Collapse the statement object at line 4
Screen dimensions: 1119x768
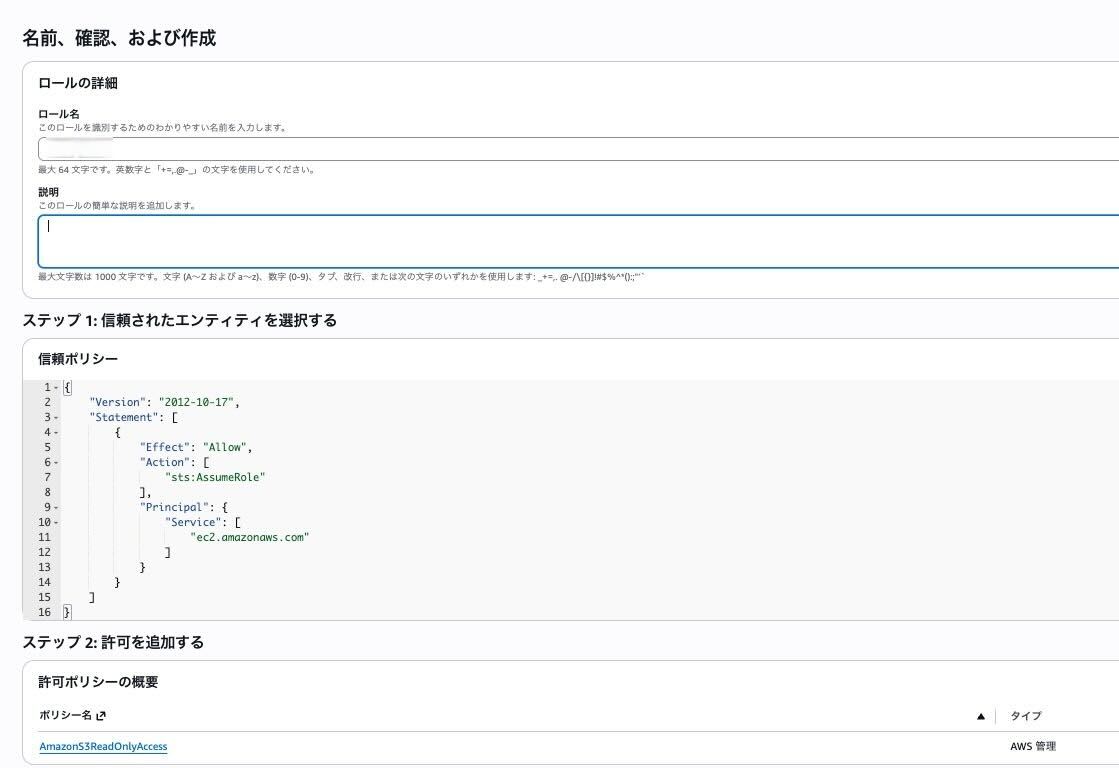click(56, 432)
